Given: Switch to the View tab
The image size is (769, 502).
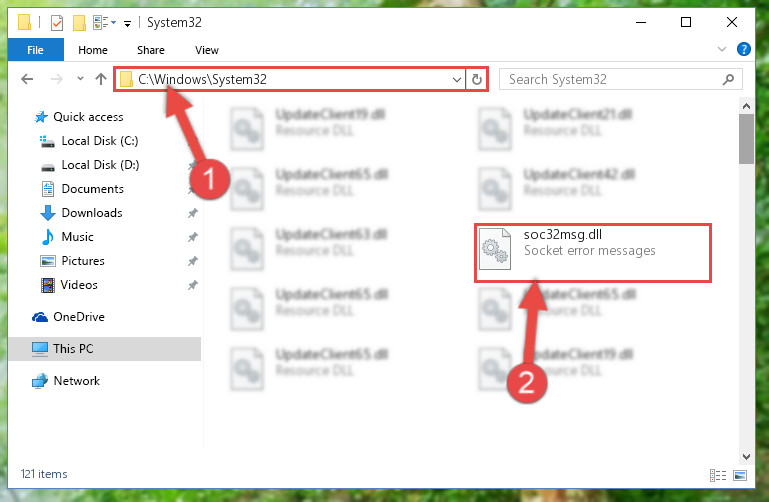Looking at the screenshot, I should (206, 50).
